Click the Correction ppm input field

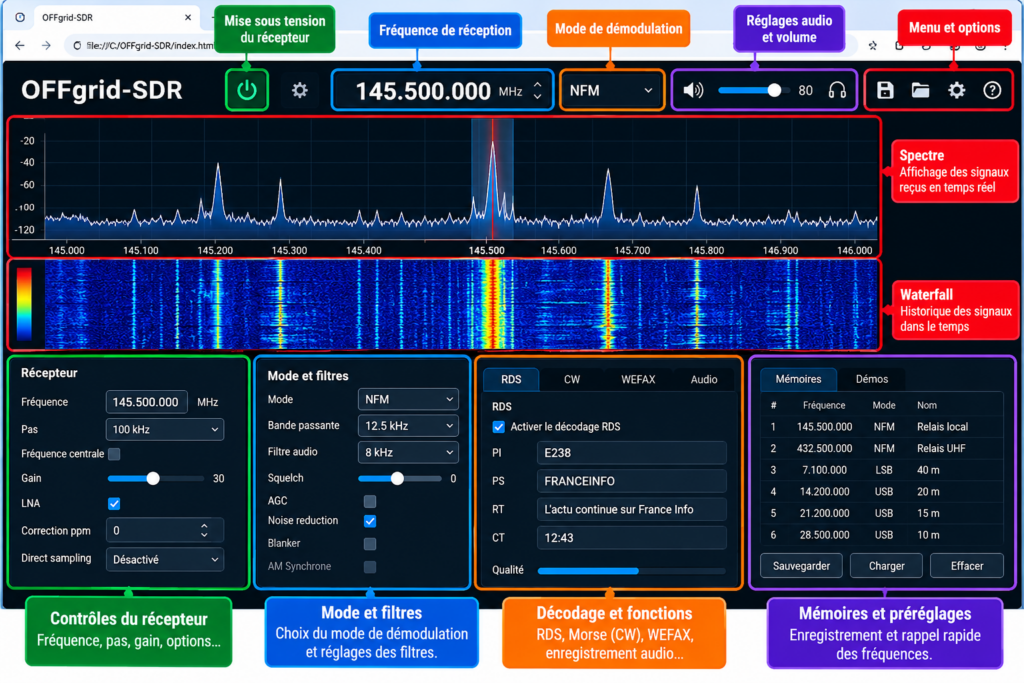(165, 530)
